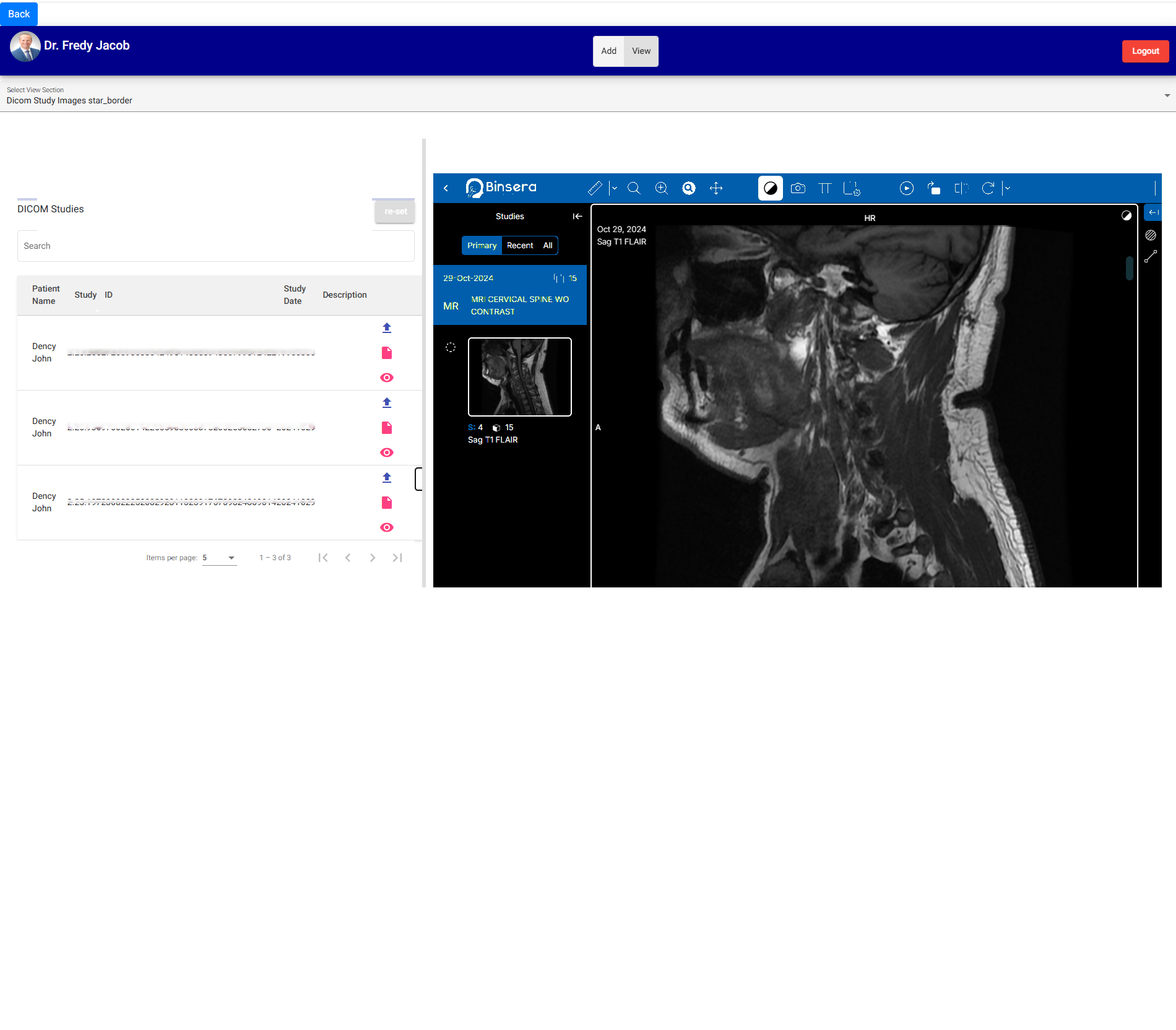This screenshot has height=1030, width=1176.
Task: Click the re-set button
Action: click(x=395, y=212)
